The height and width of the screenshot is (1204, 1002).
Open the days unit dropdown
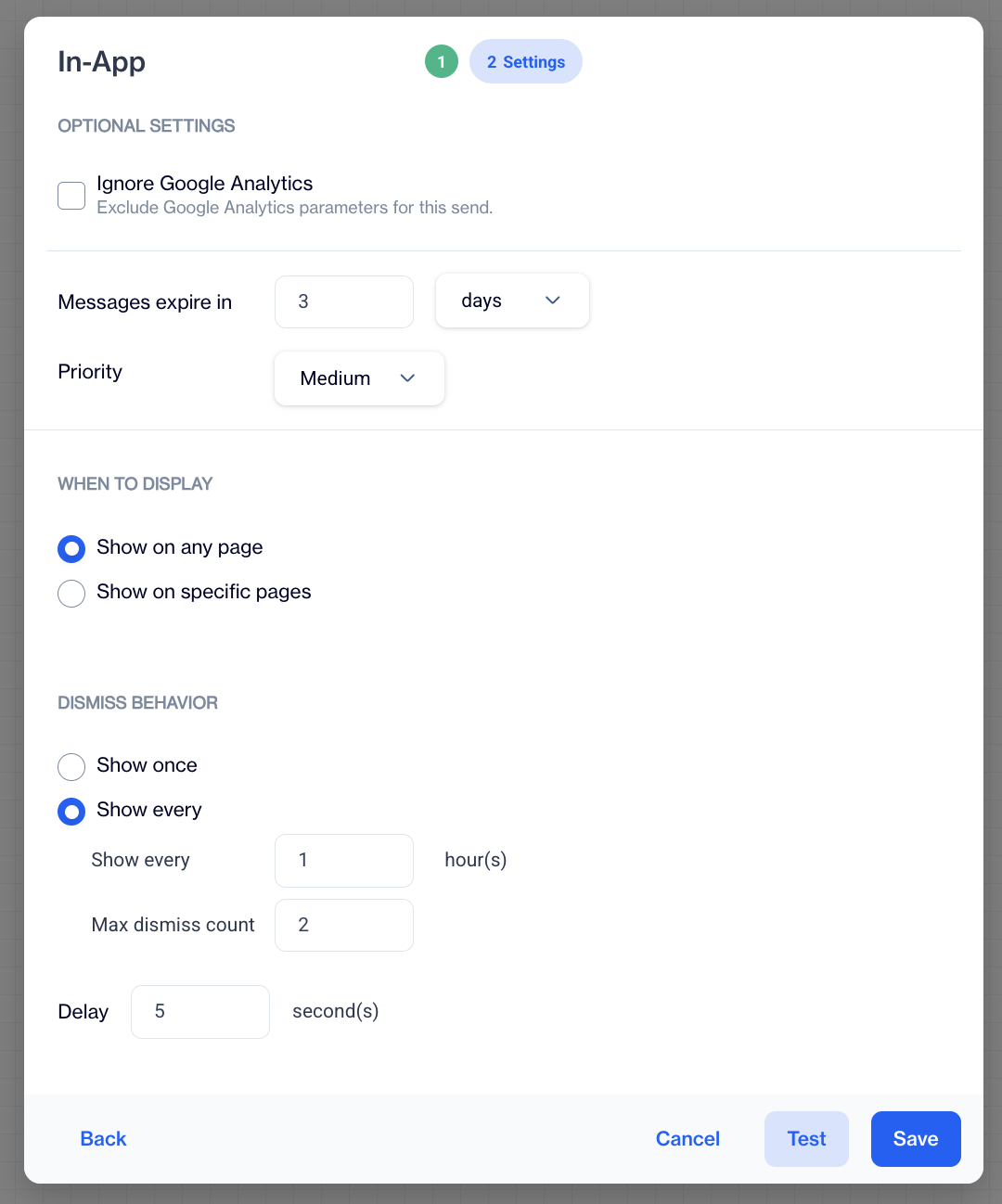coord(511,301)
